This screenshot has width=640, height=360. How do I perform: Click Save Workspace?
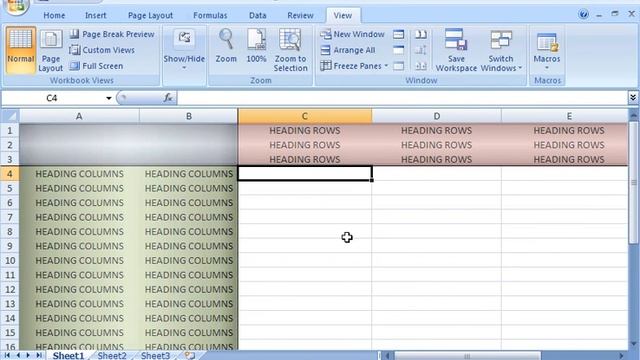456,51
